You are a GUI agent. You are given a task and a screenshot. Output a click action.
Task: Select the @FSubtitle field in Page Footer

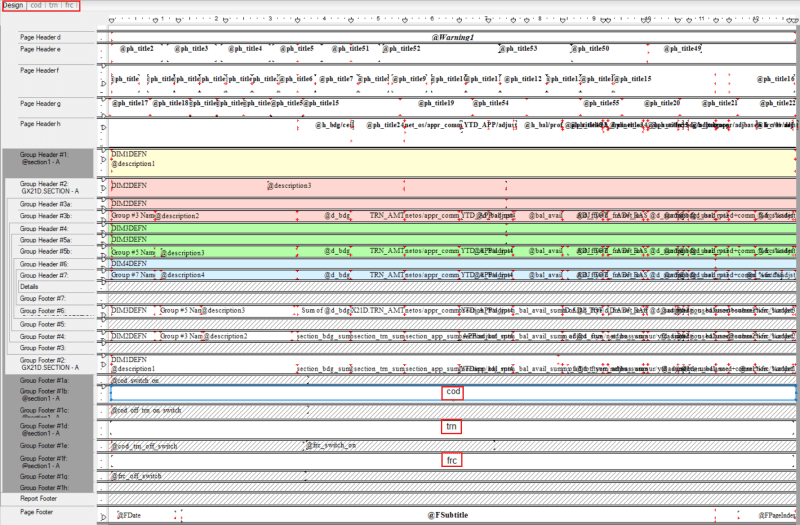pyautogui.click(x=448, y=515)
